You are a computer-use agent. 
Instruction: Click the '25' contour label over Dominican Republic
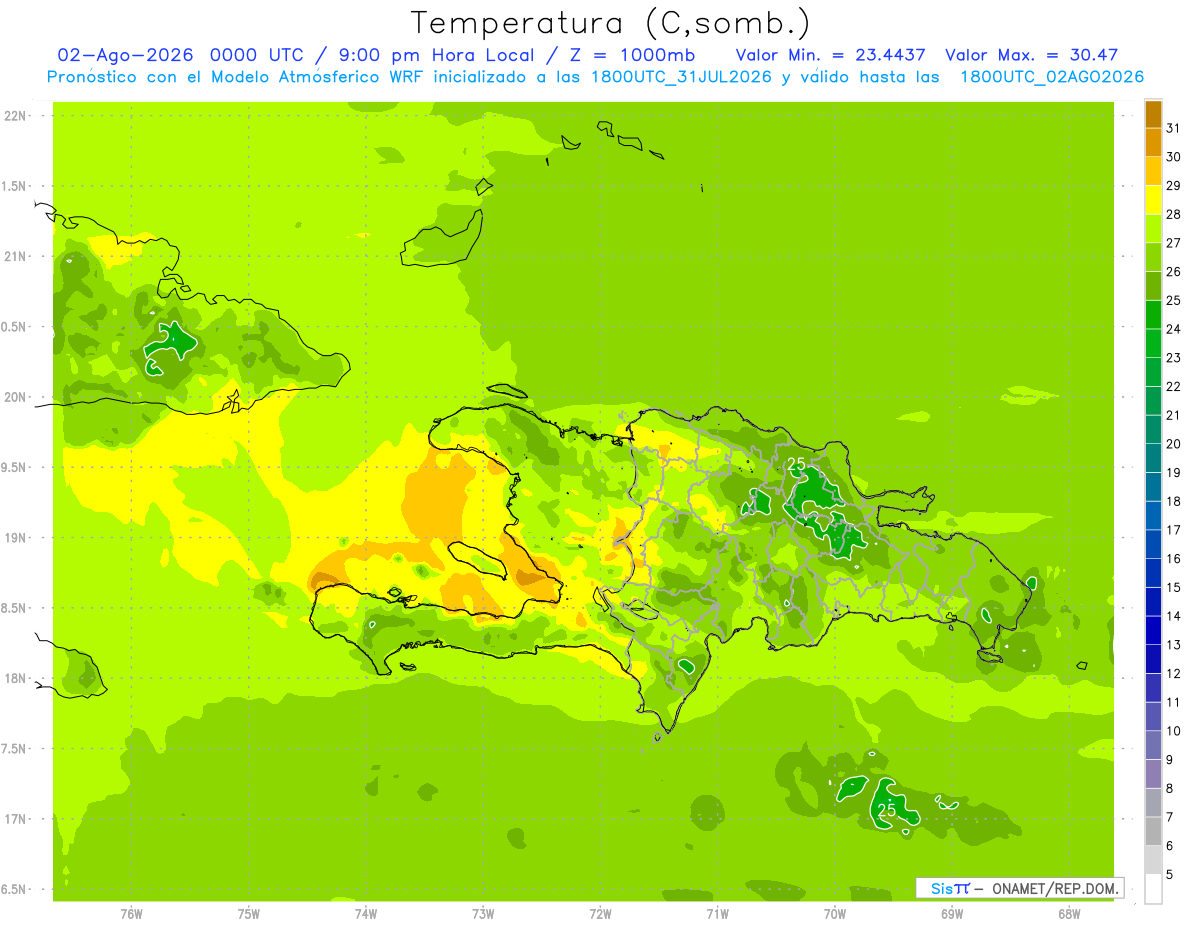(797, 464)
